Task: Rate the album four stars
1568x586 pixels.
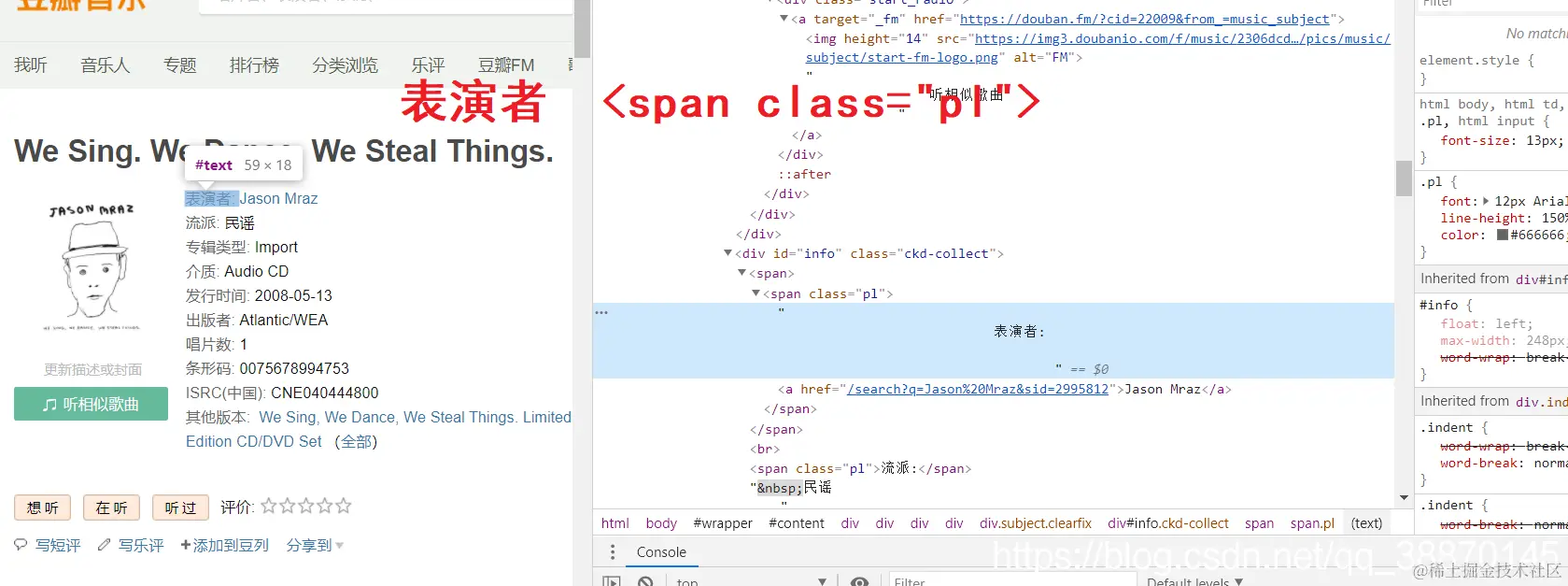Action: pyautogui.click(x=325, y=506)
